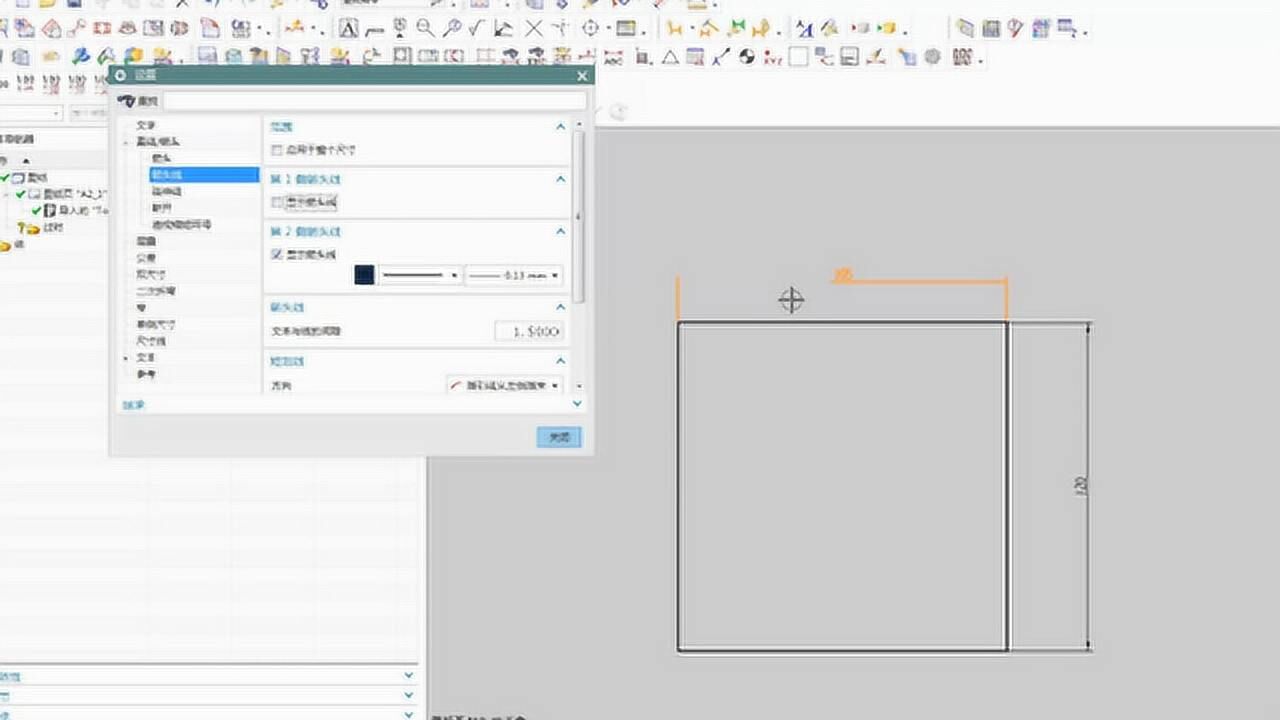This screenshot has width=1280, height=720.
Task: Click the magnifier zoom icon after the stamp icon
Action: click(426, 29)
